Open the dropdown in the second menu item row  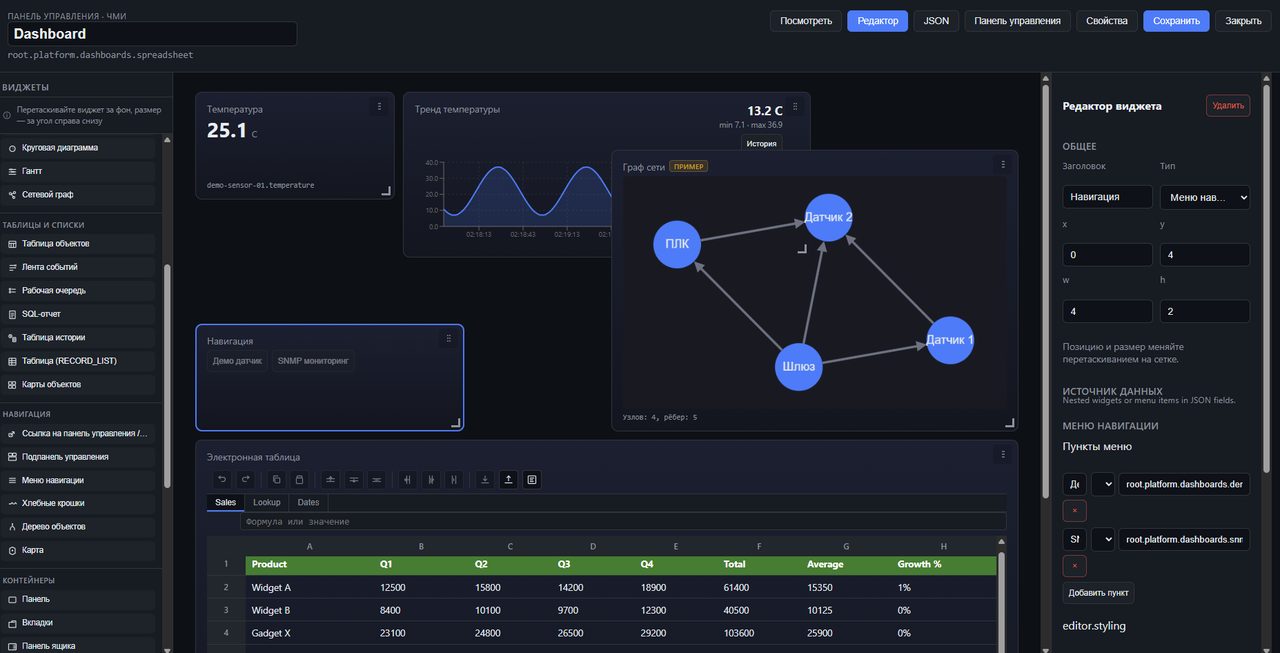pos(1102,539)
